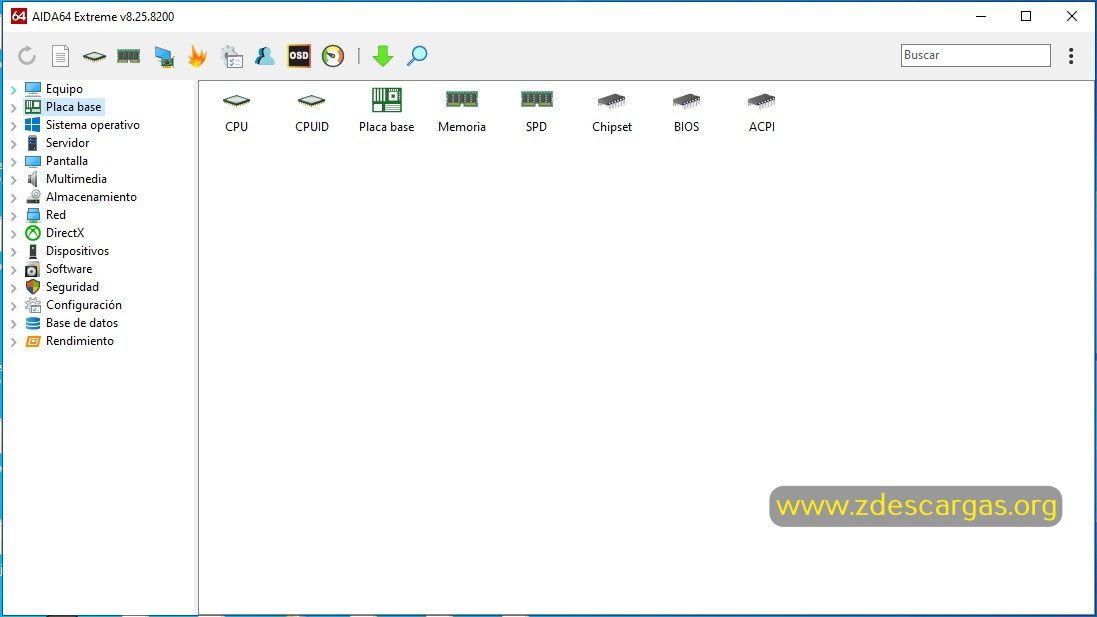Select Multimedia in the sidebar tree

pyautogui.click(x=76, y=179)
